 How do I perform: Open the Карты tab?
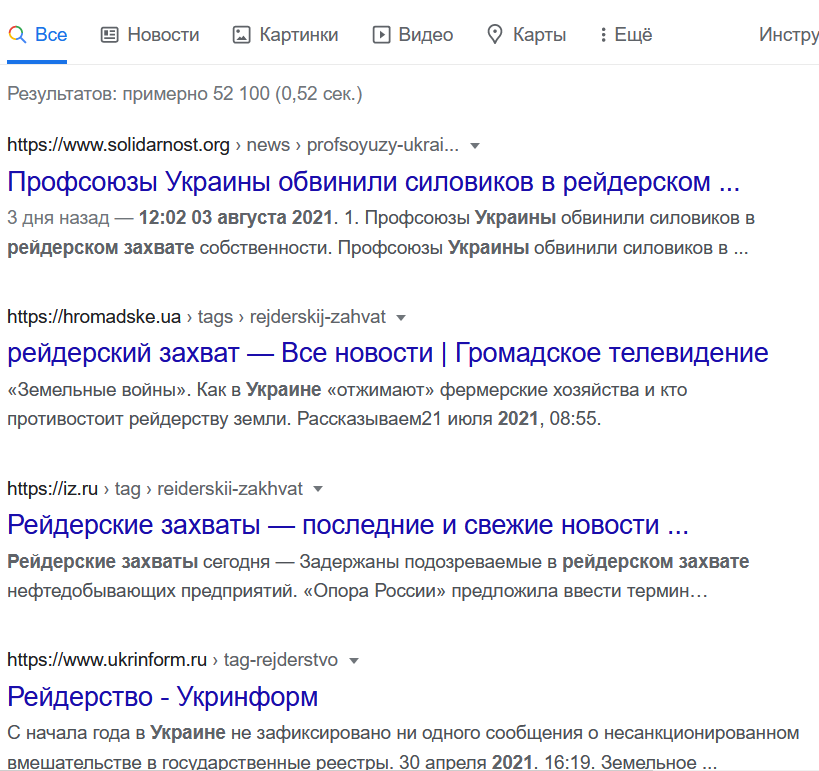pyautogui.click(x=526, y=34)
